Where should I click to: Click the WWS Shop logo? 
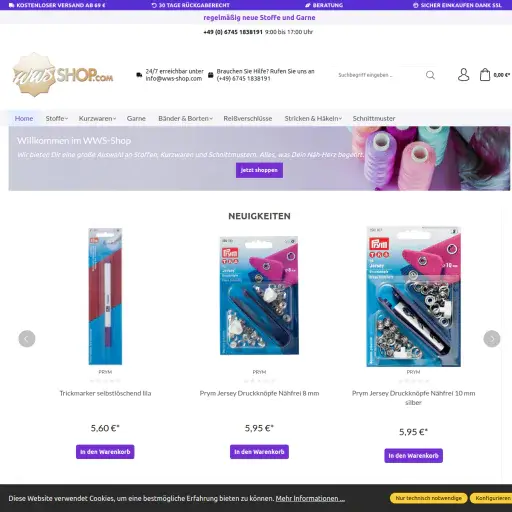pos(63,75)
